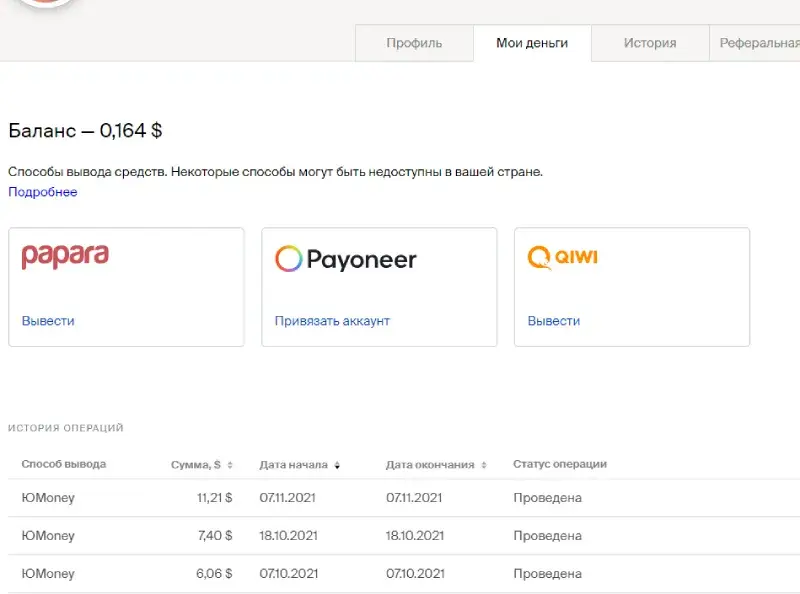Image resolution: width=800 pixels, height=594 pixels.
Task: Sort by Сумма, $ arrow icon
Action: 230,465
